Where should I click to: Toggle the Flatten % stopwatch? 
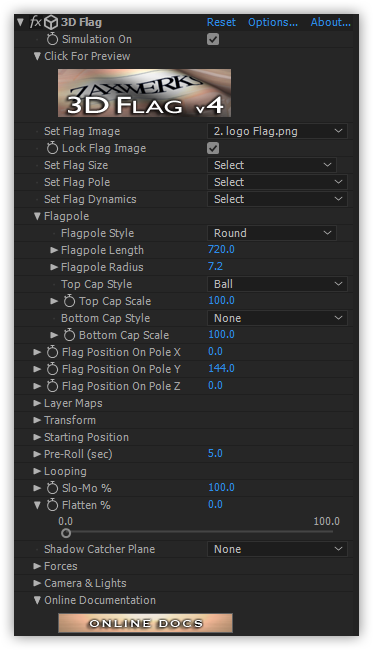point(53,505)
